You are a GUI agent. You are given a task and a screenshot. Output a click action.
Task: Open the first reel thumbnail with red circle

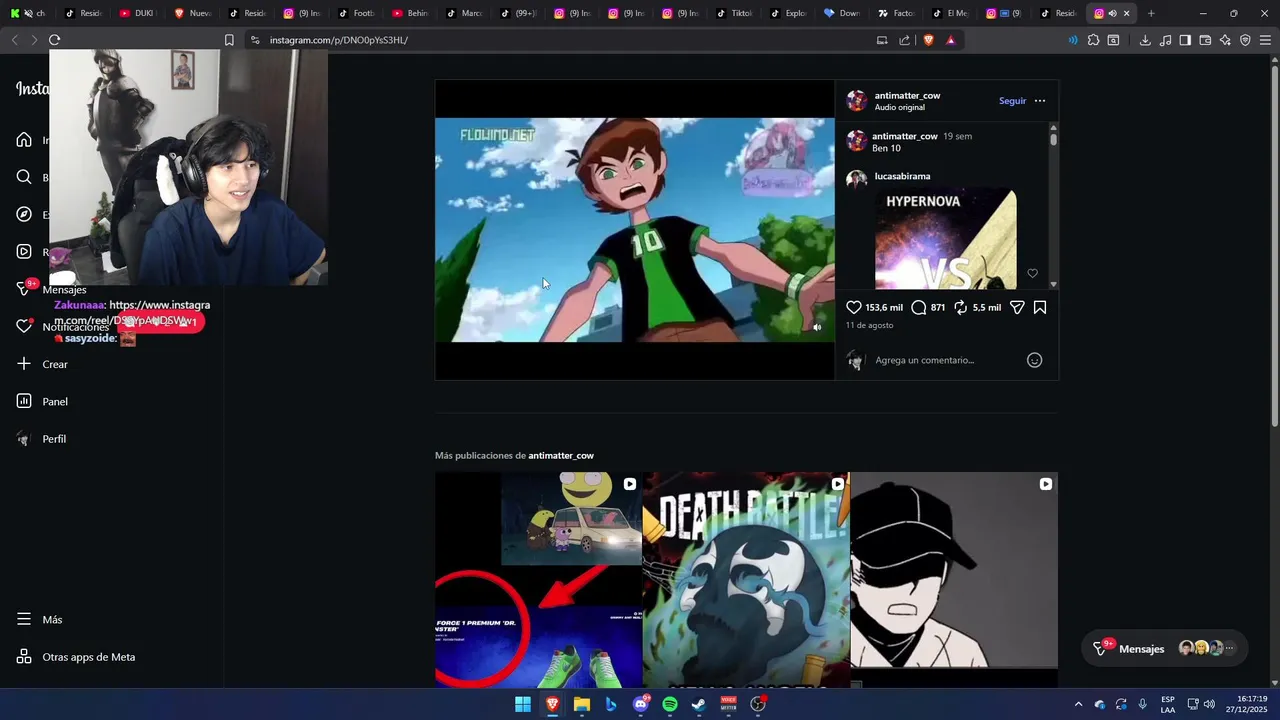[x=538, y=579]
